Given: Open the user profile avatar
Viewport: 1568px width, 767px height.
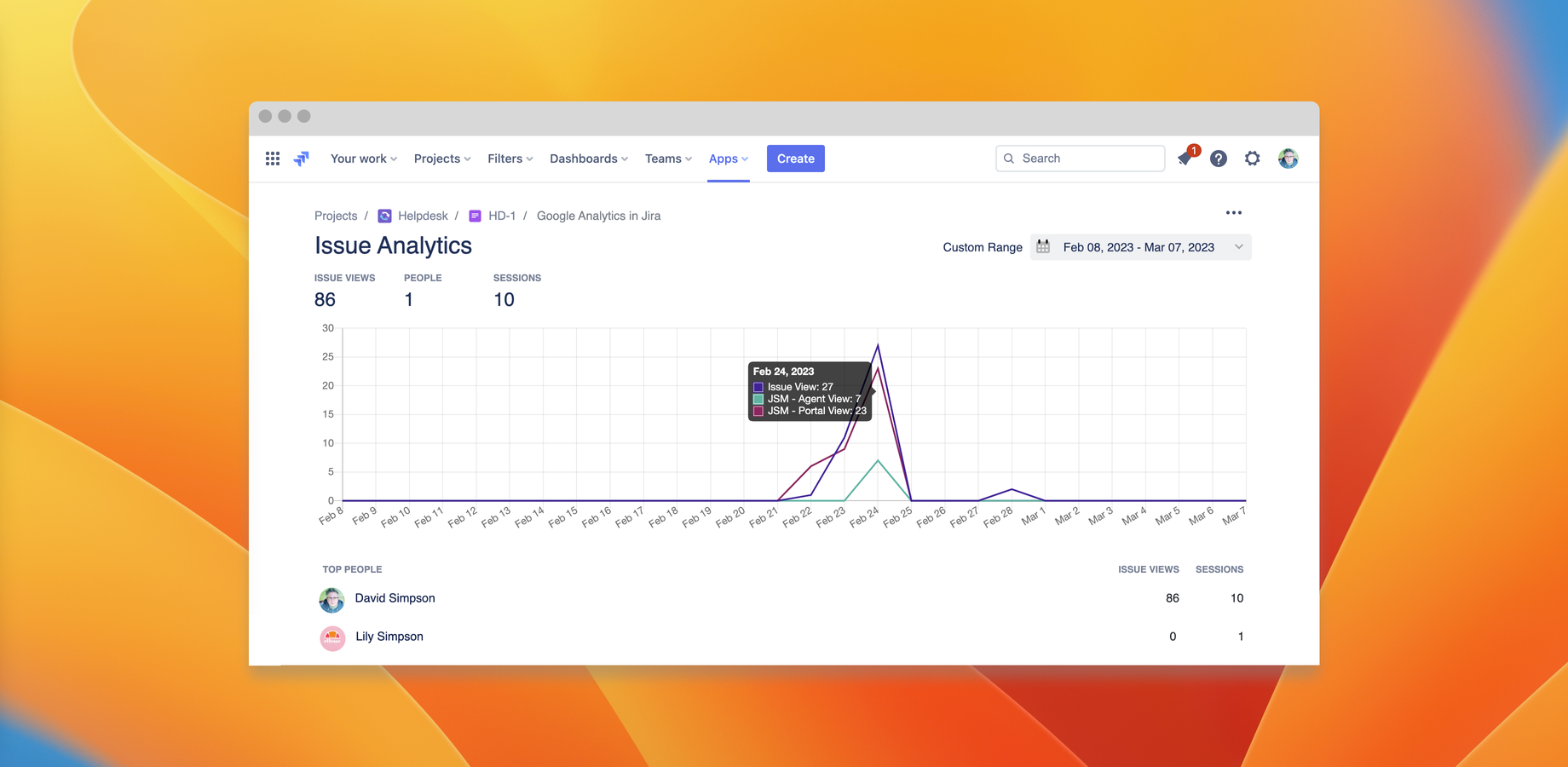Looking at the screenshot, I should point(1288,159).
